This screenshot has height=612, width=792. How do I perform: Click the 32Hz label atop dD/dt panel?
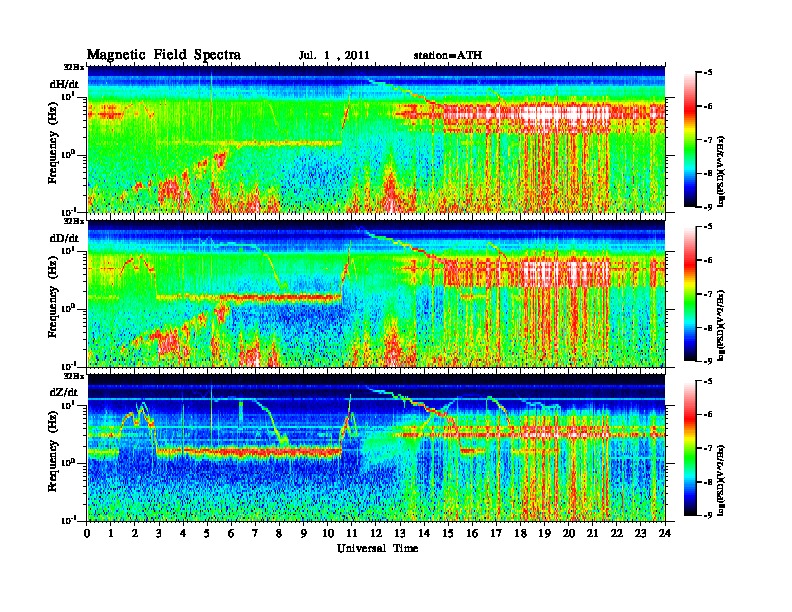pyautogui.click(x=74, y=221)
